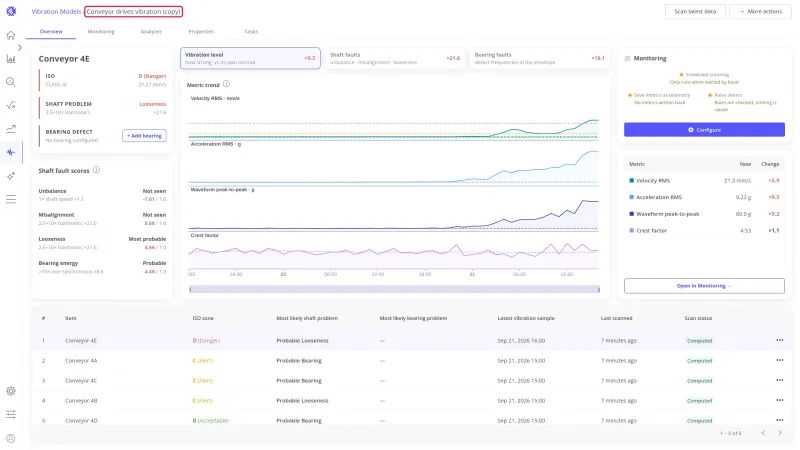Open the vibration waveform sidebar icon

coord(11,152)
